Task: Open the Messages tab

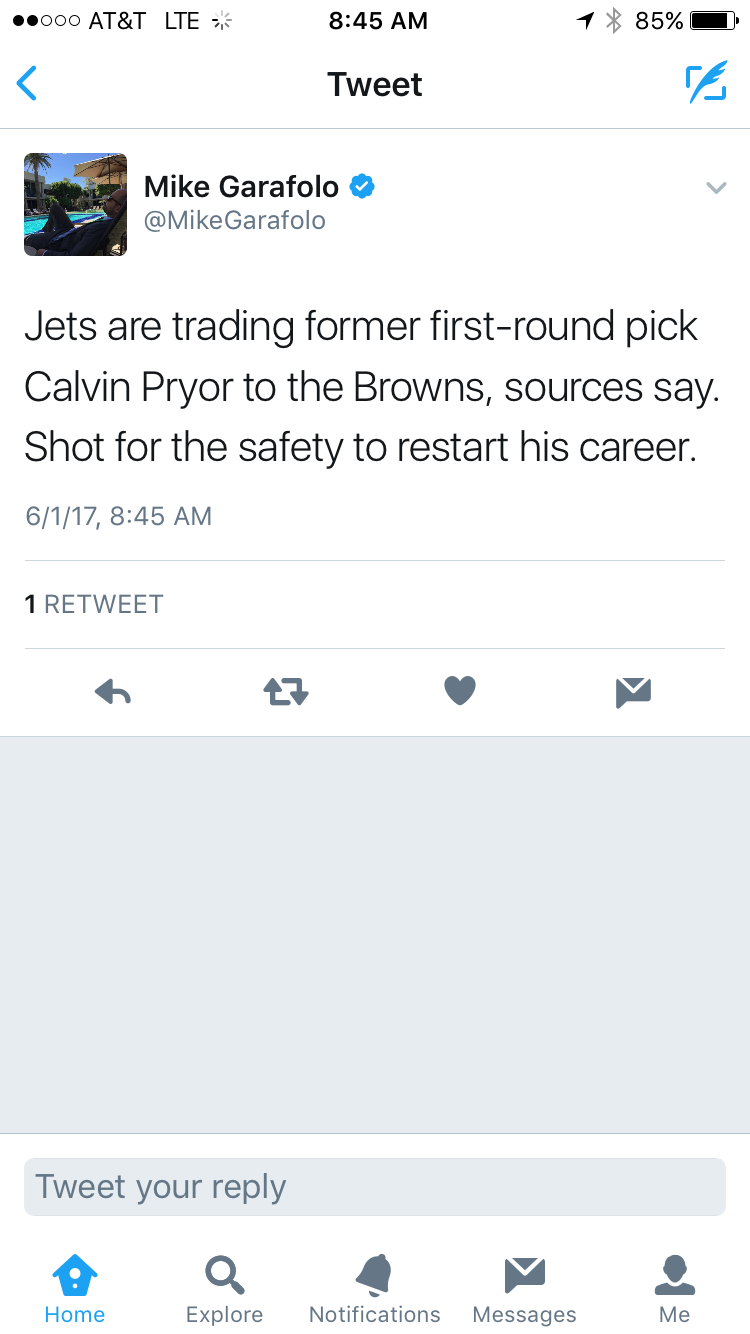Action: click(525, 1289)
